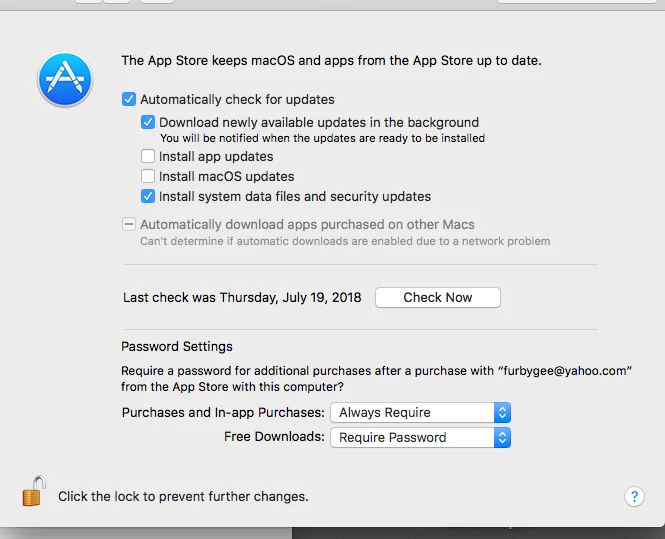Image resolution: width=665 pixels, height=539 pixels.
Task: Click the App Store keeps macOS up to date text
Action: click(x=331, y=61)
